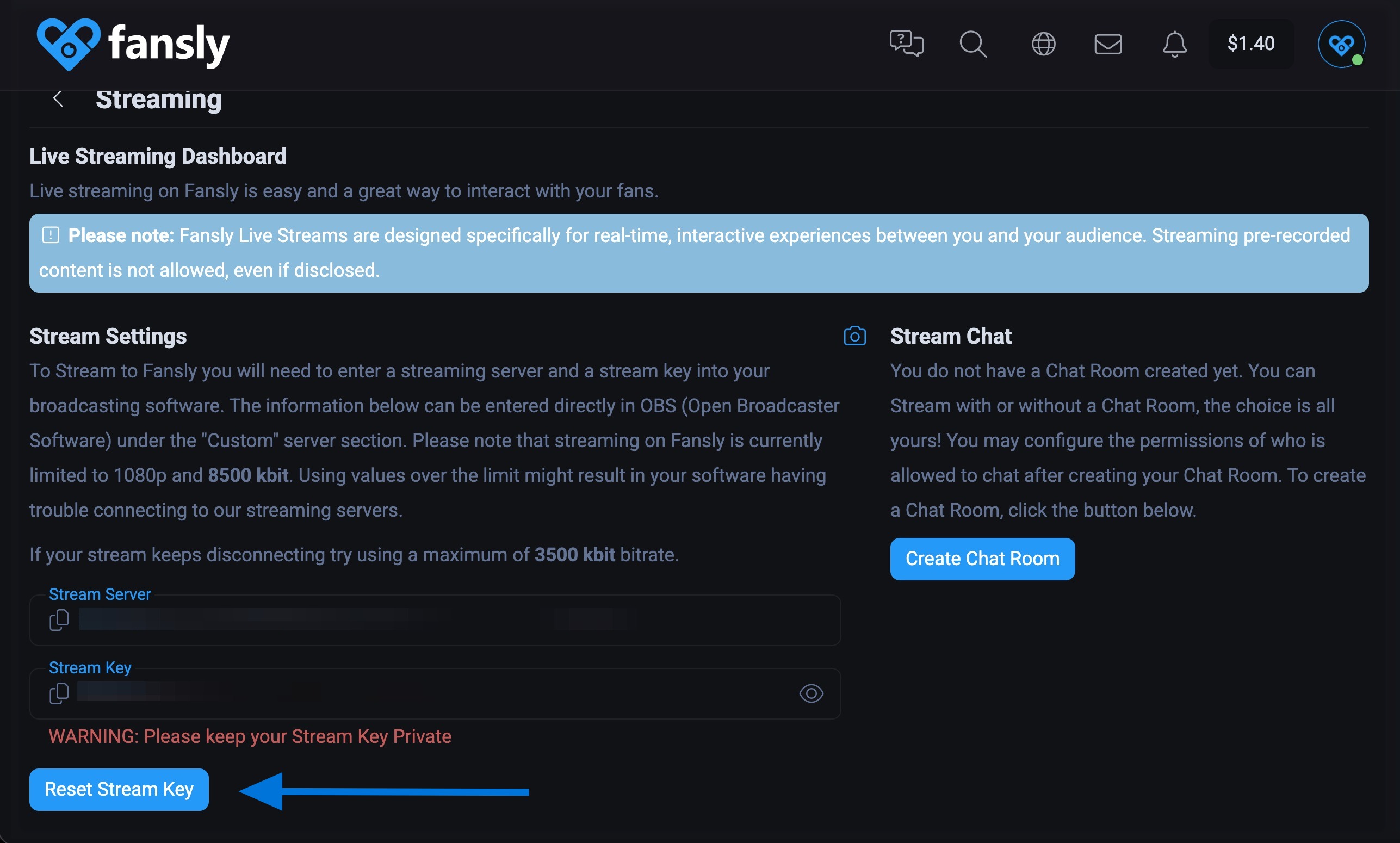Go back using Streaming chevron arrow
This screenshot has width=1400, height=843.
click(x=57, y=99)
